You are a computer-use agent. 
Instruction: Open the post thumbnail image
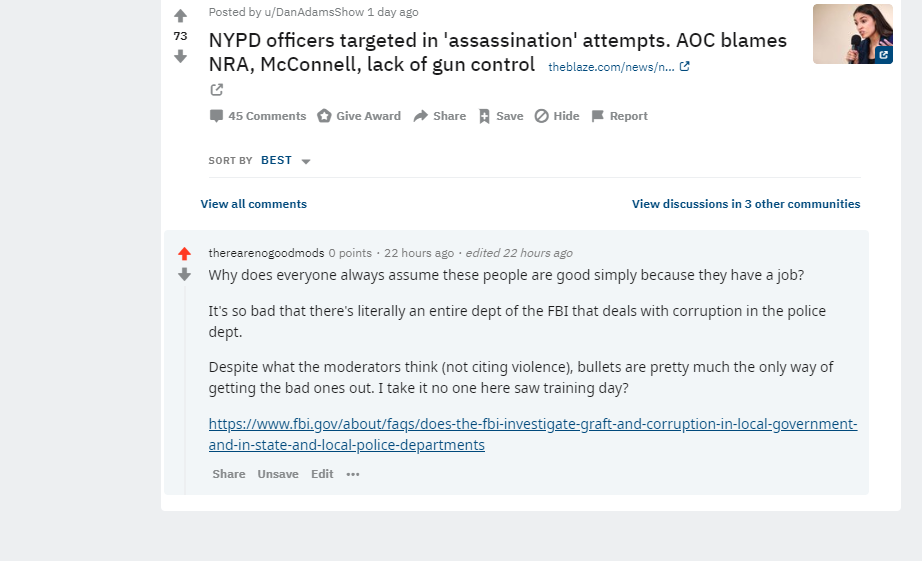click(852, 34)
